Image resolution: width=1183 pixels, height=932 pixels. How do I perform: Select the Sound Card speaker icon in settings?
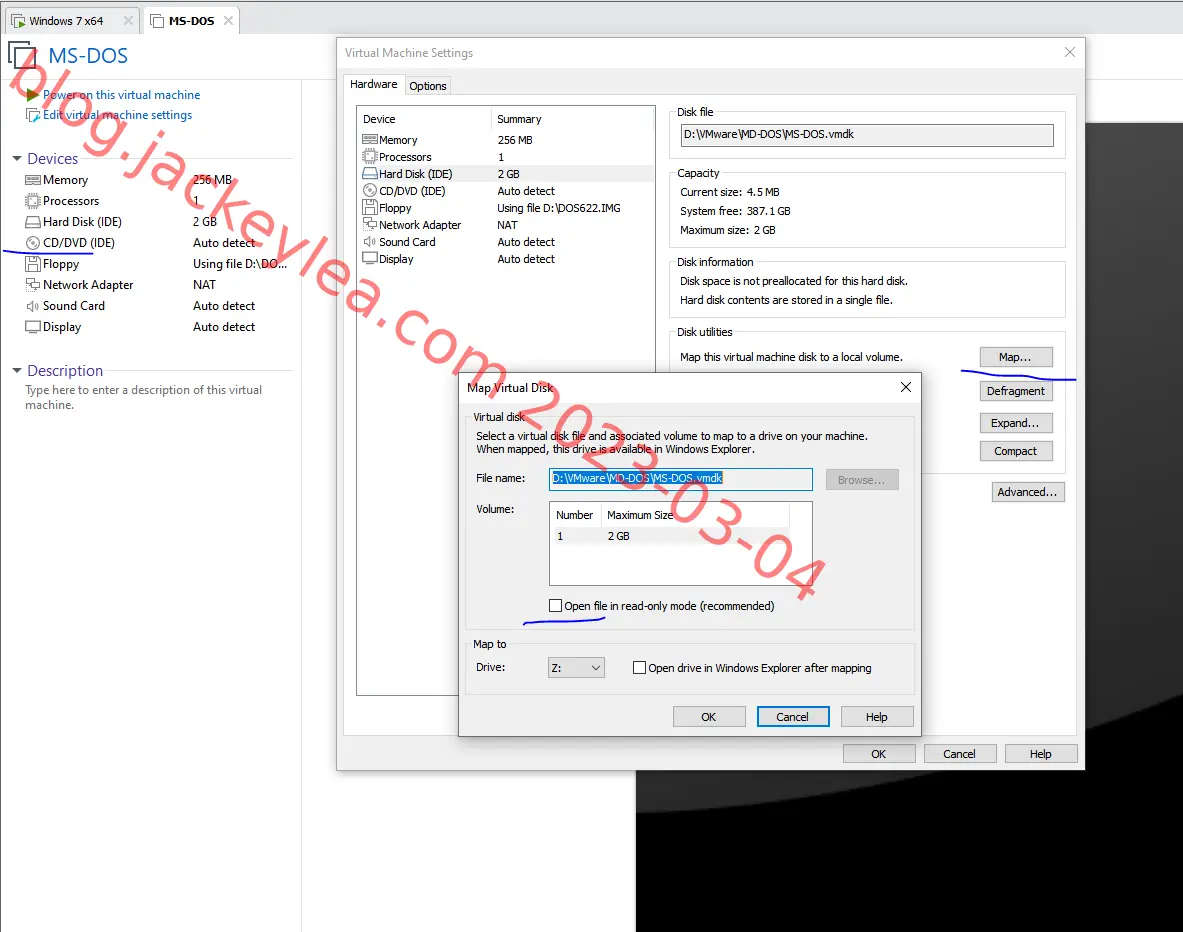click(370, 241)
